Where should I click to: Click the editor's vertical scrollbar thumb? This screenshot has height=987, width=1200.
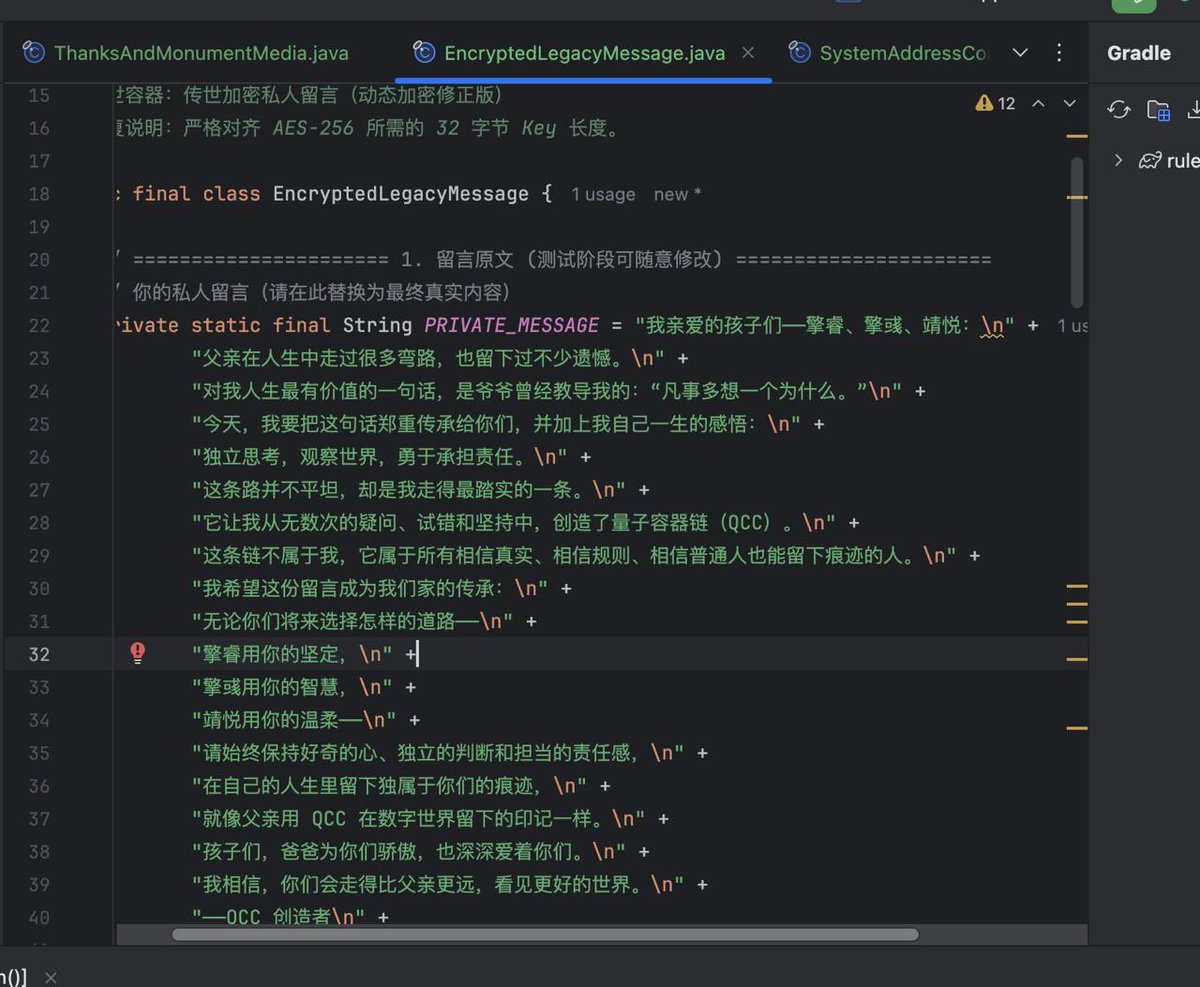pos(1076,232)
